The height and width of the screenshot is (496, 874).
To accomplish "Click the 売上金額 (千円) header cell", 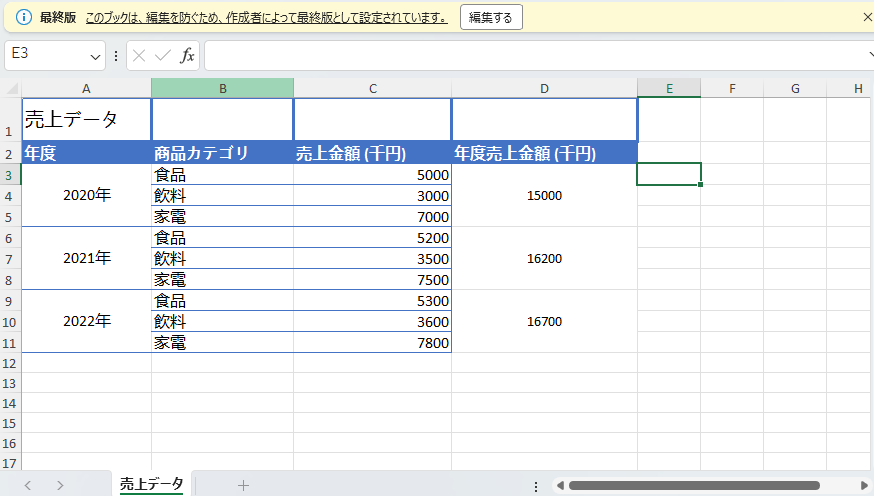I will coord(372,153).
